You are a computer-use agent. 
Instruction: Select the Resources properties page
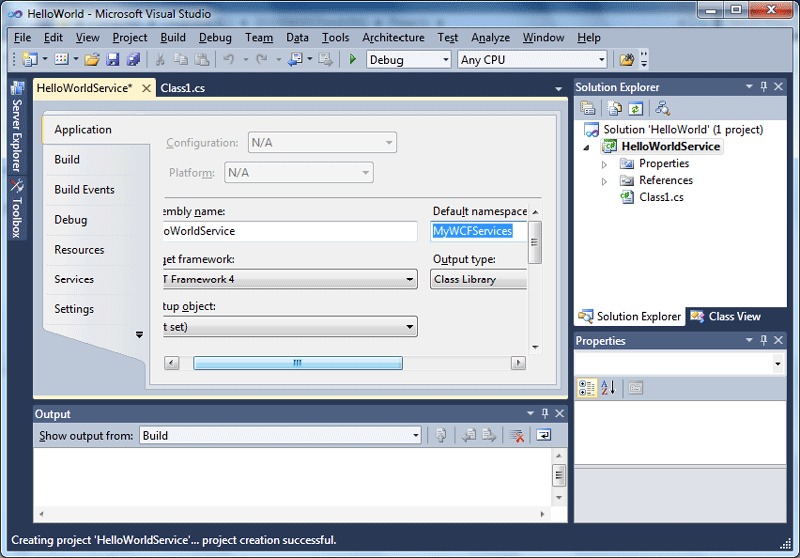pyautogui.click(x=79, y=249)
